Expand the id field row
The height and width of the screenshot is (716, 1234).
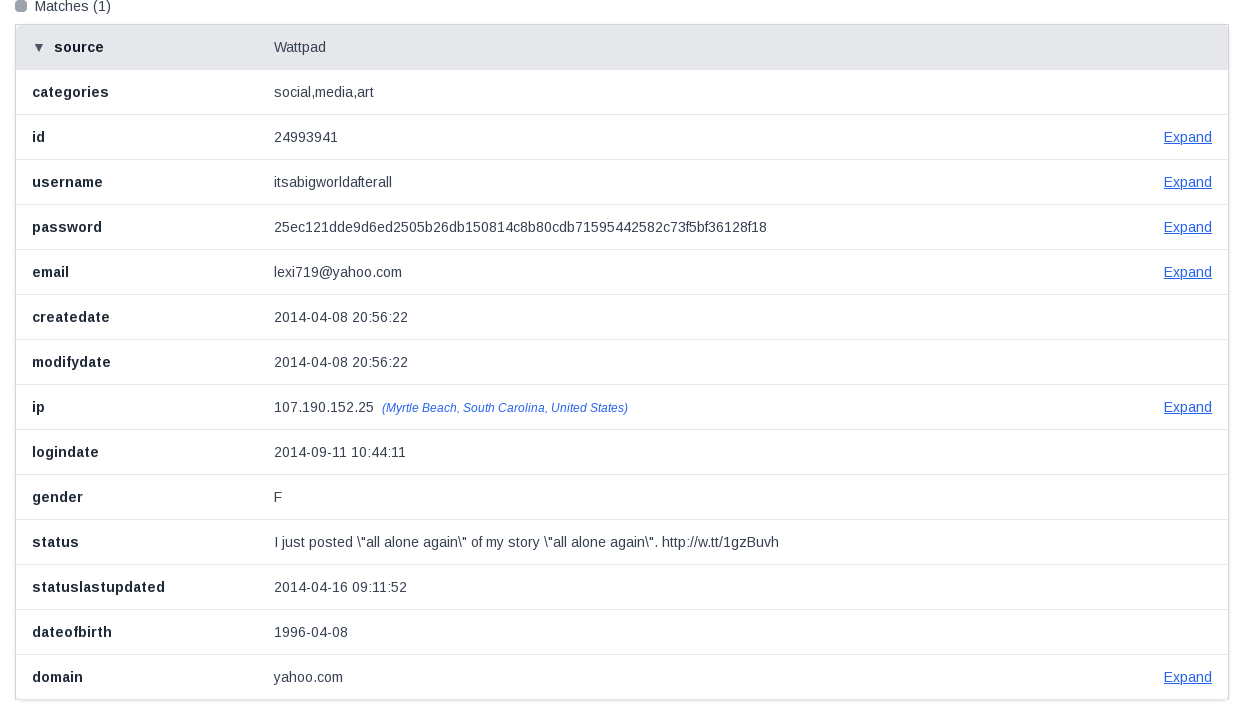[1187, 137]
